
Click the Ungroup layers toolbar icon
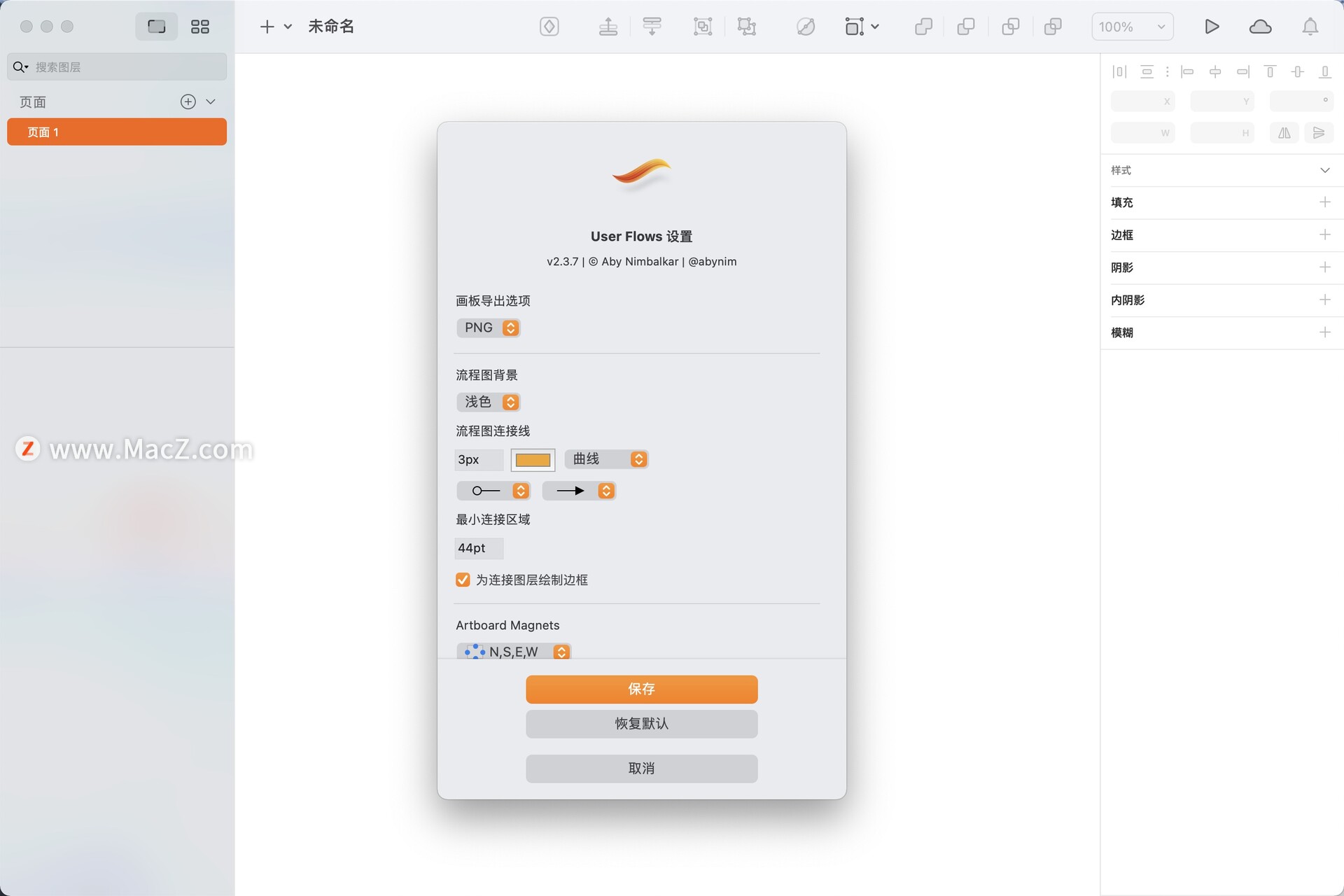(747, 27)
